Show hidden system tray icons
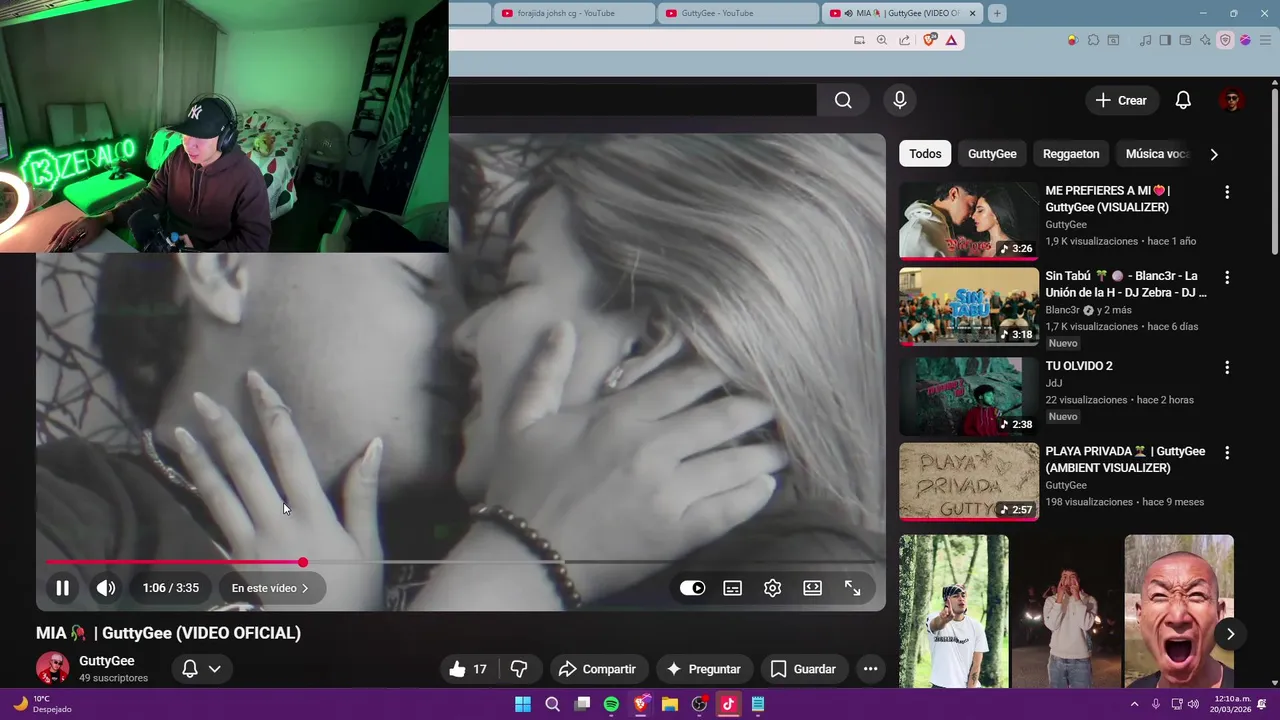 1134,704
